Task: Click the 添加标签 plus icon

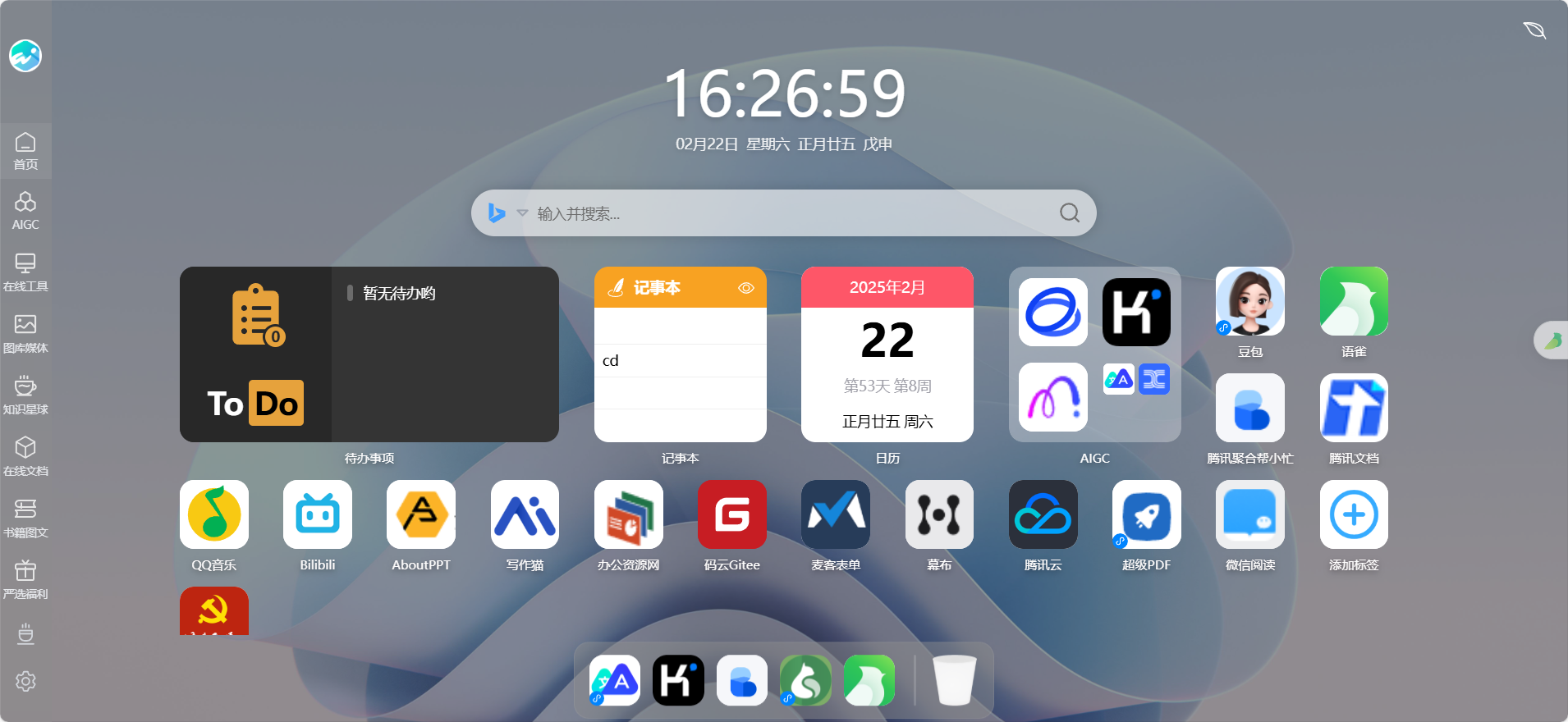Action: (x=1354, y=514)
